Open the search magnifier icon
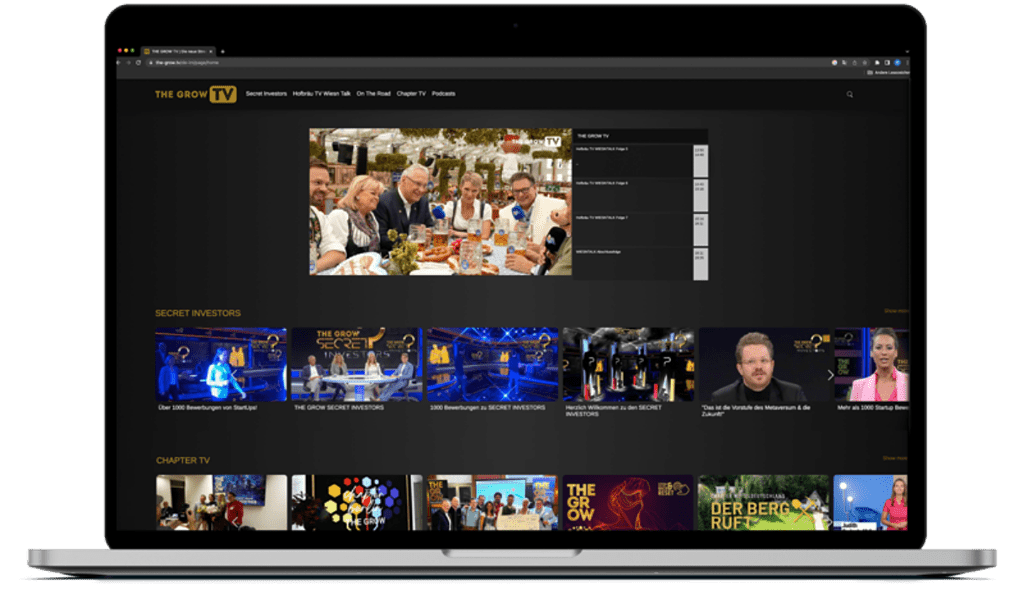 (x=850, y=94)
